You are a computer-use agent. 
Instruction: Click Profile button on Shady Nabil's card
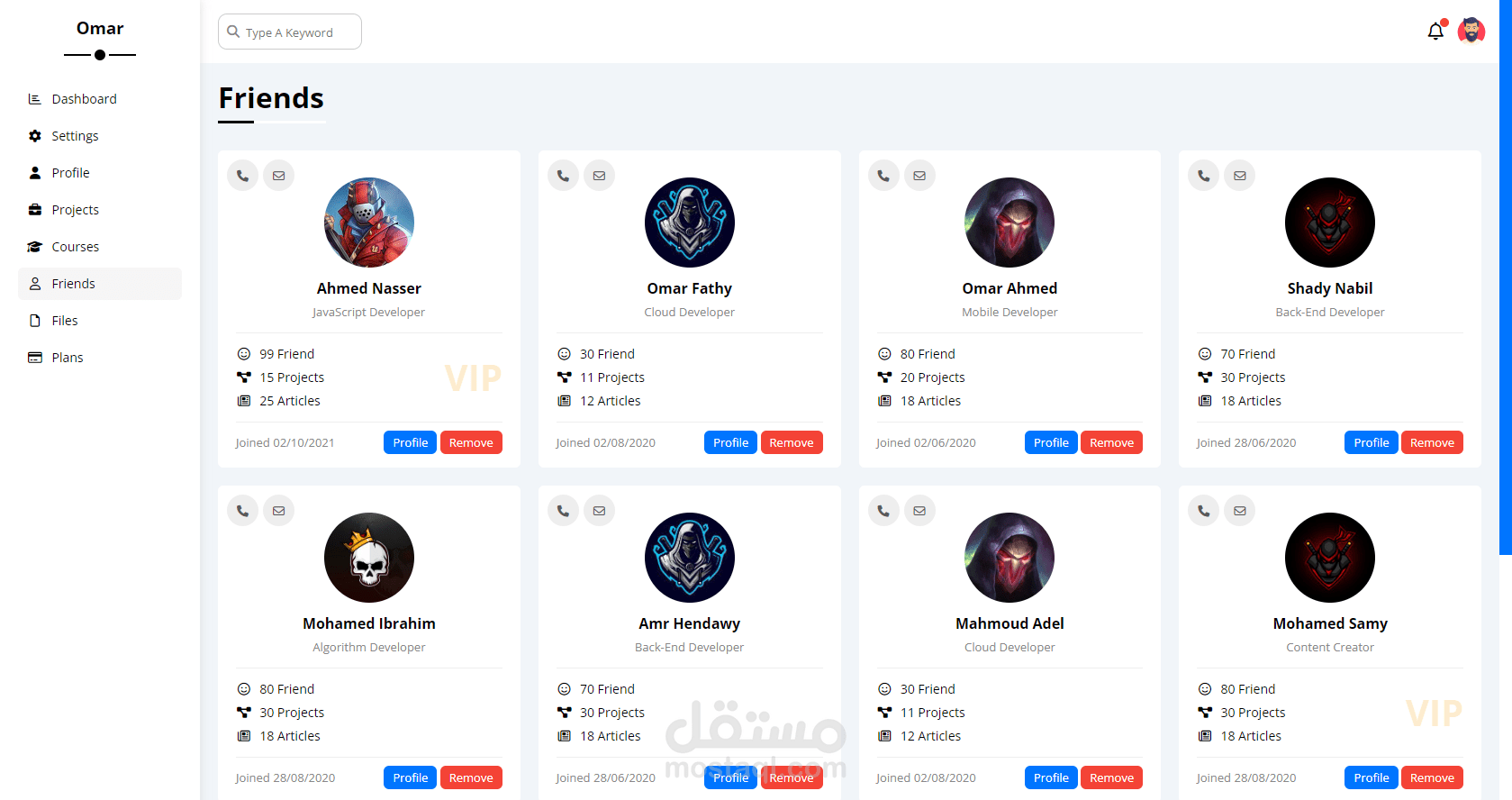tap(1371, 442)
